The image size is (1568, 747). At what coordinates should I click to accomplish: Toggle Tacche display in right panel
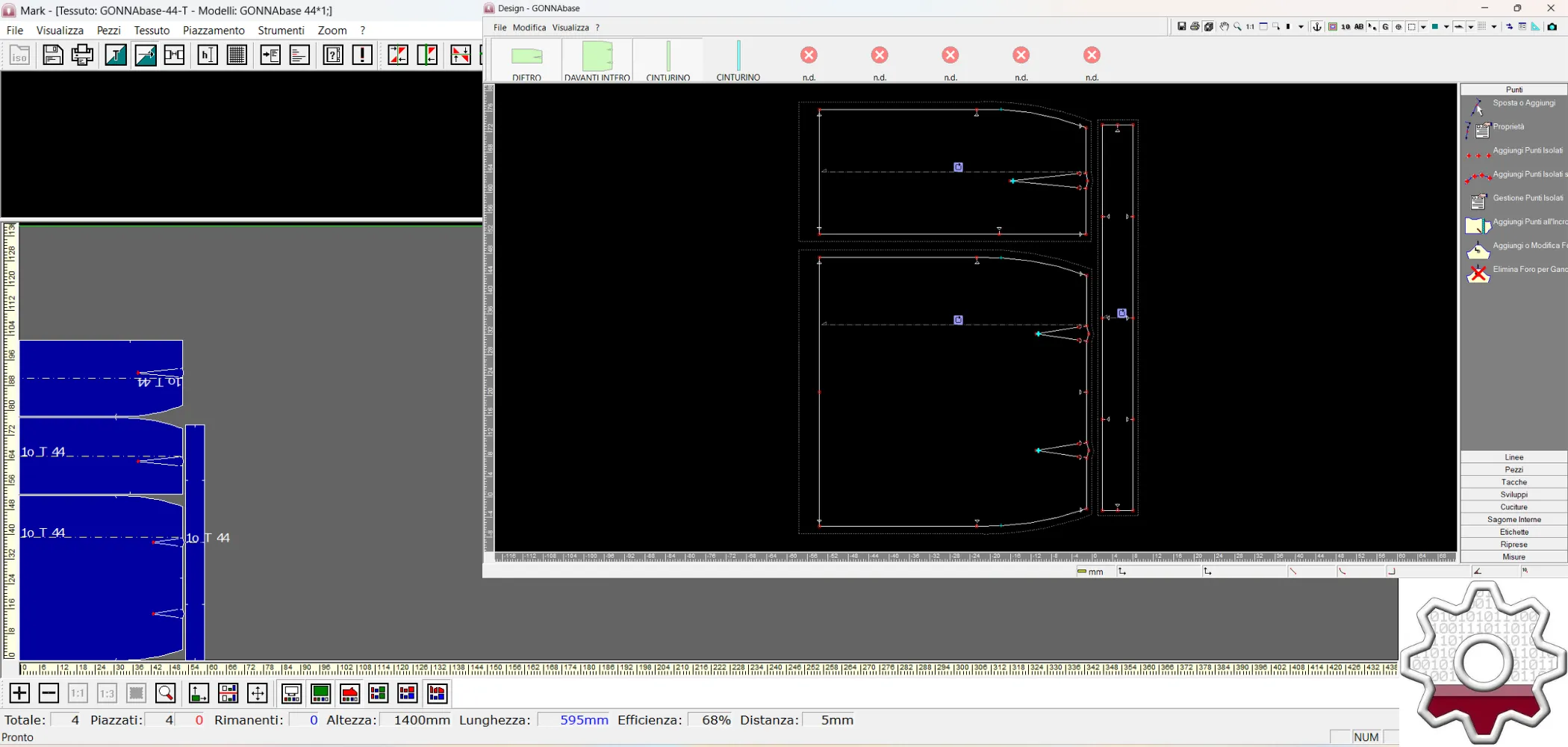1514,482
